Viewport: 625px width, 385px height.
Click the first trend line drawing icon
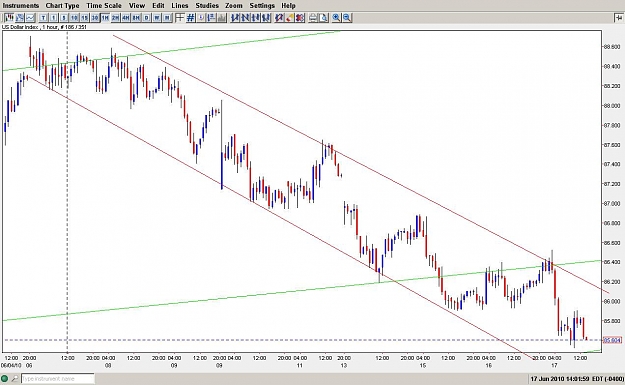(235, 18)
